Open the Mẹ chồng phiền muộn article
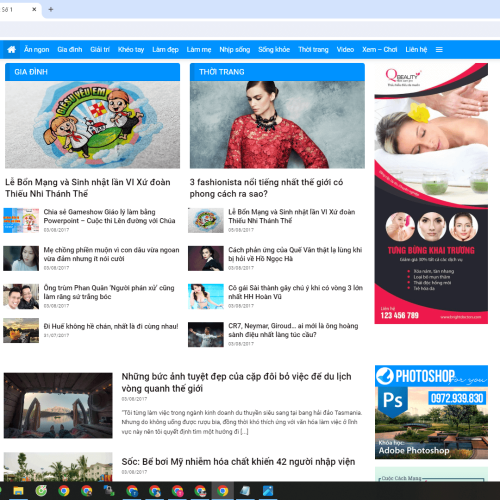 [111, 254]
